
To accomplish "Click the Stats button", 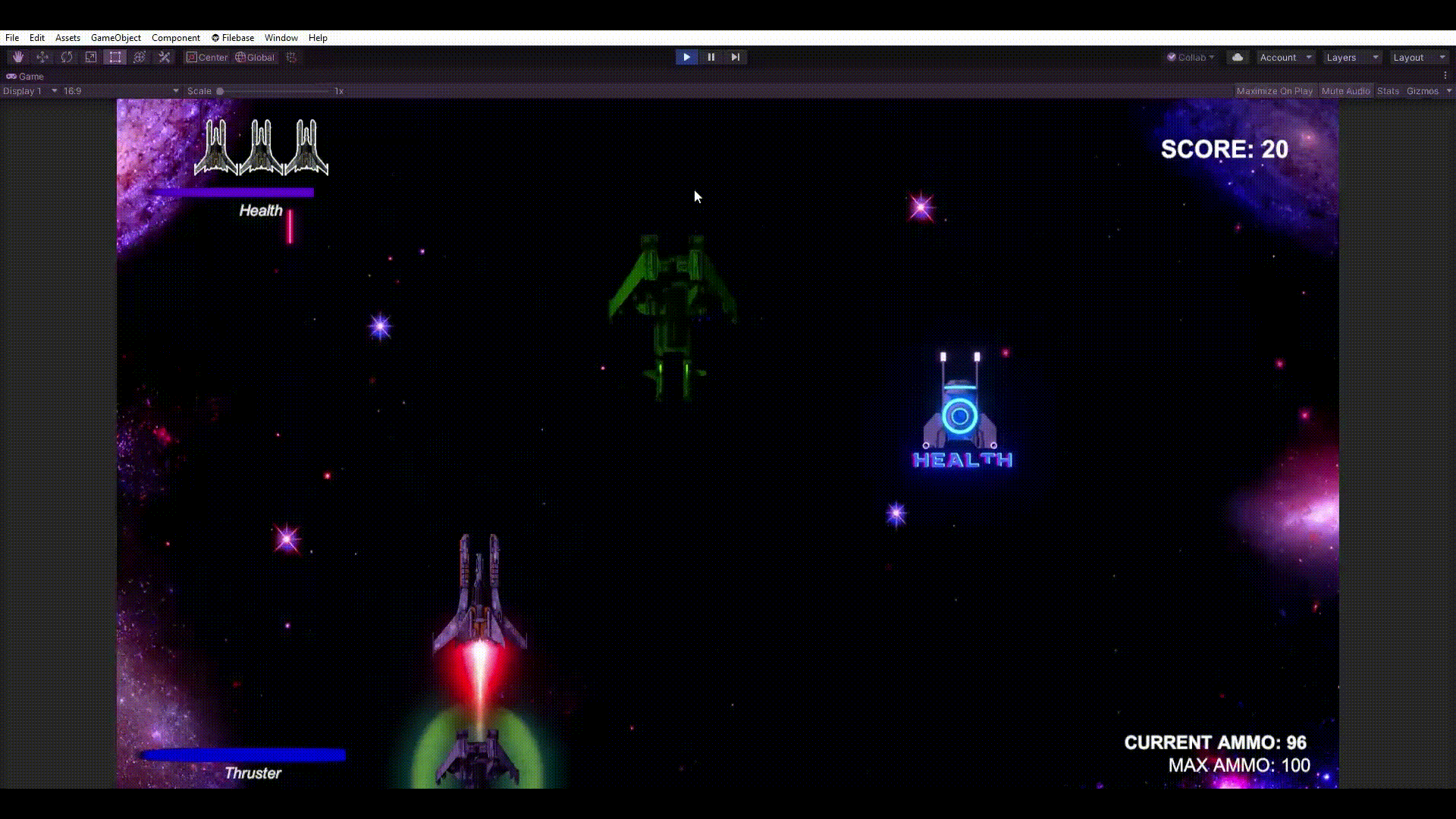I will click(x=1388, y=91).
